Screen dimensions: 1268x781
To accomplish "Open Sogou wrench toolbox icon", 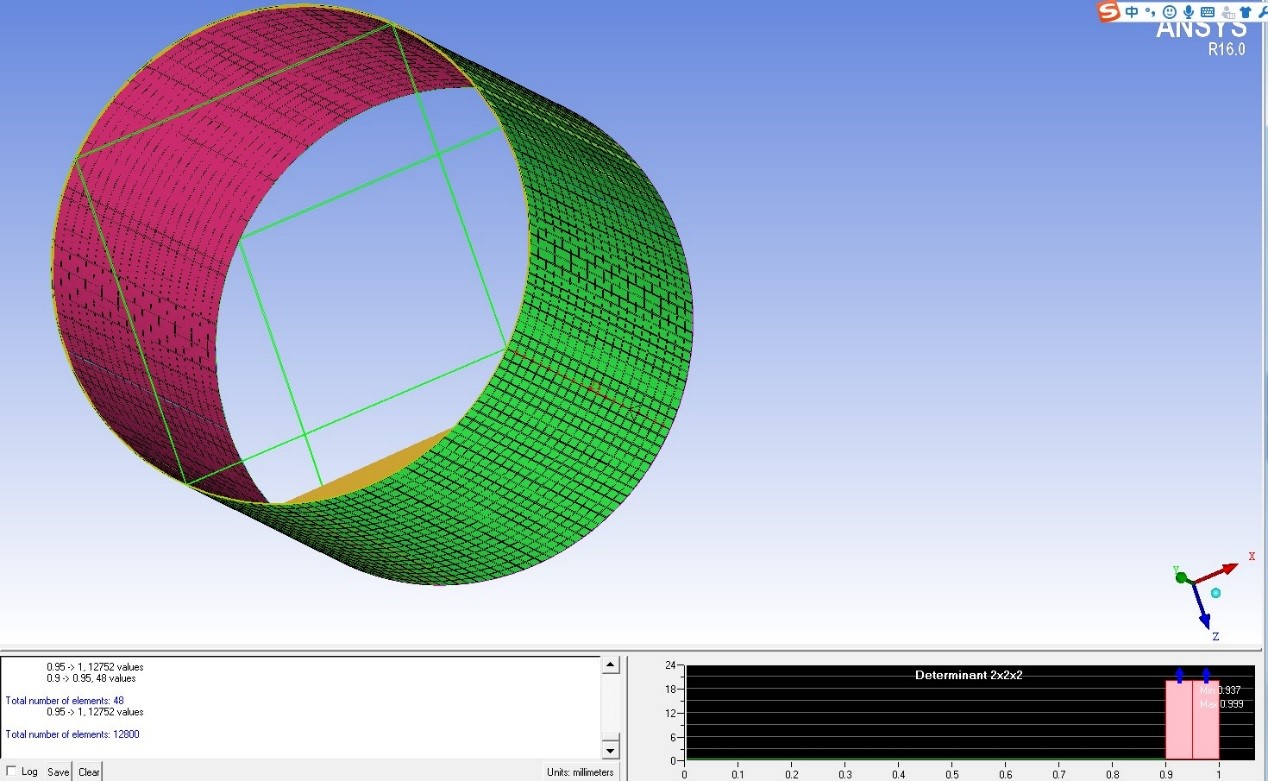I will click(x=1262, y=12).
